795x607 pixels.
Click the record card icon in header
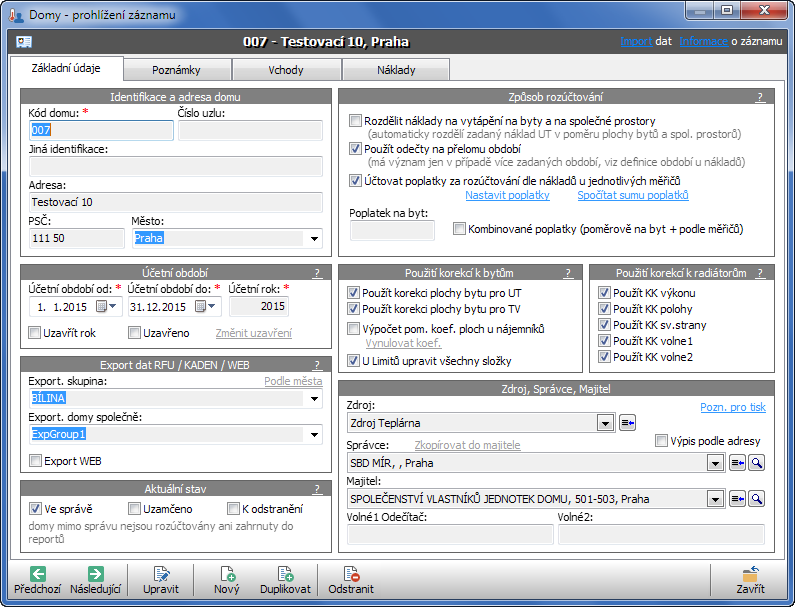[24, 42]
